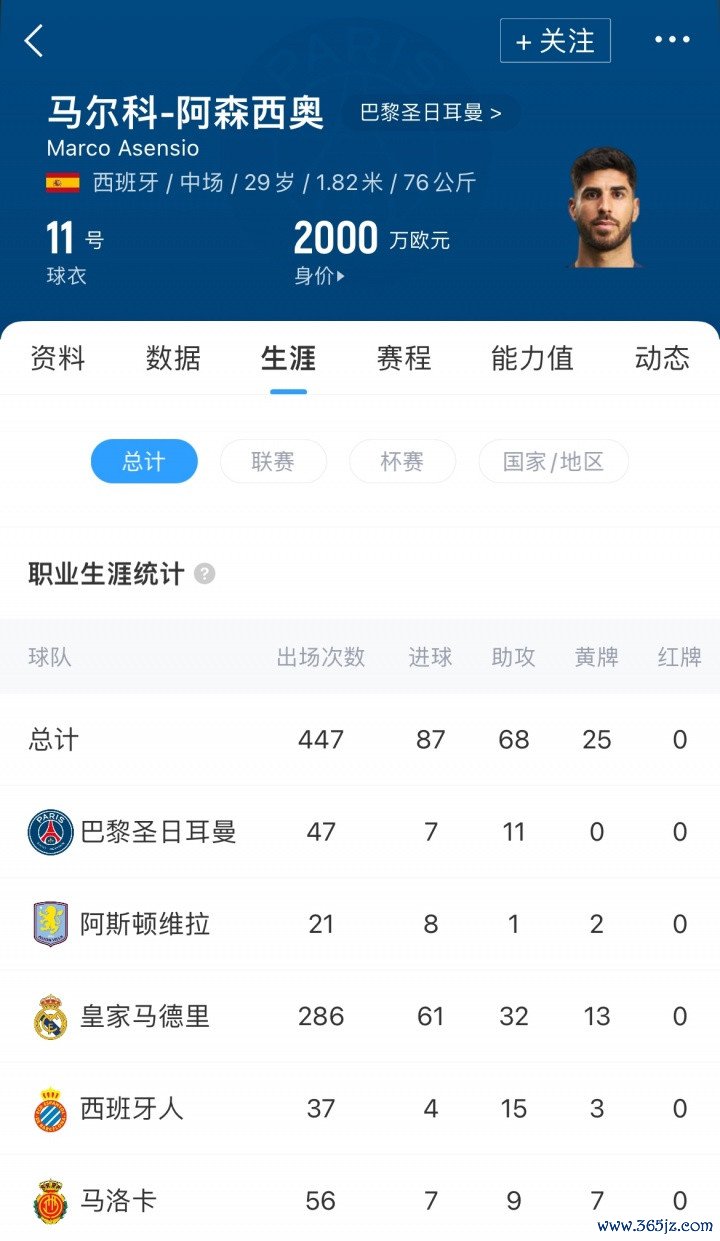Tap the Mallorca club crest
This screenshot has width=720, height=1241.
coord(50,1201)
